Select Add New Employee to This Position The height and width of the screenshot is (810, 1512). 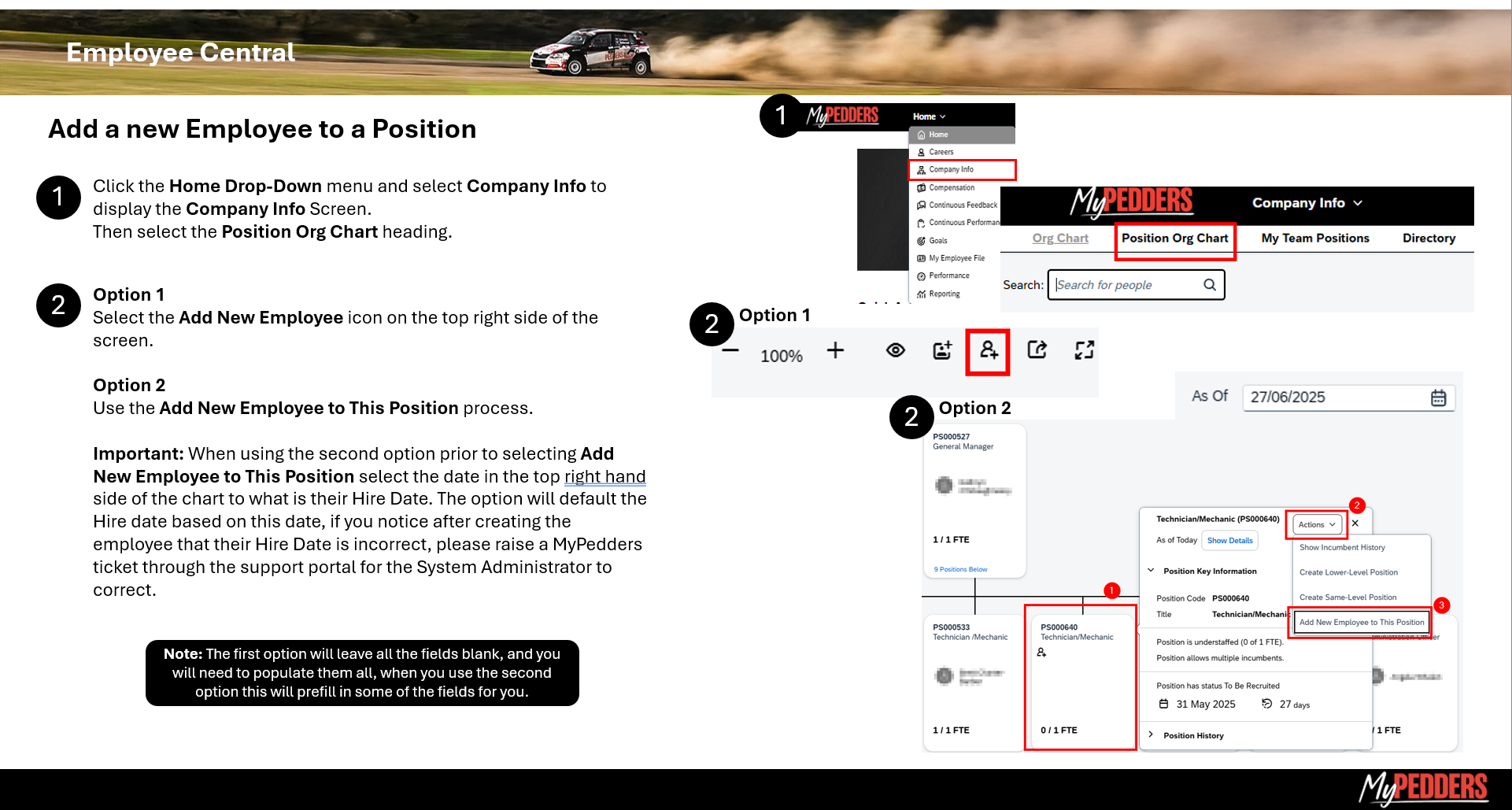tap(1361, 623)
